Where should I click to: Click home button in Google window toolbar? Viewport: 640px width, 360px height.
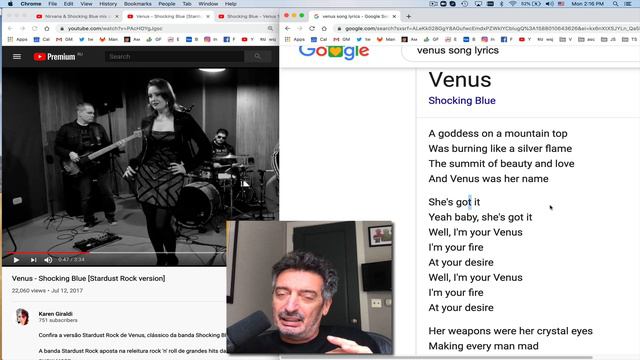[x=324, y=29]
